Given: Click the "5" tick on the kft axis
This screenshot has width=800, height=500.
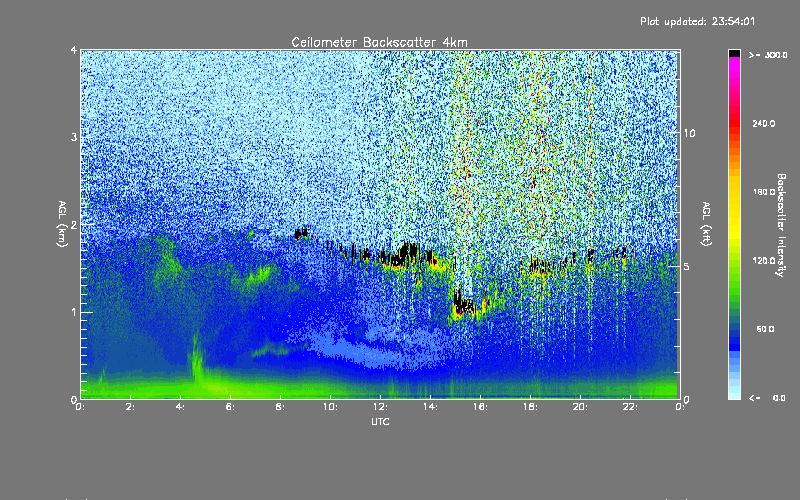Looking at the screenshot, I should 687,266.
